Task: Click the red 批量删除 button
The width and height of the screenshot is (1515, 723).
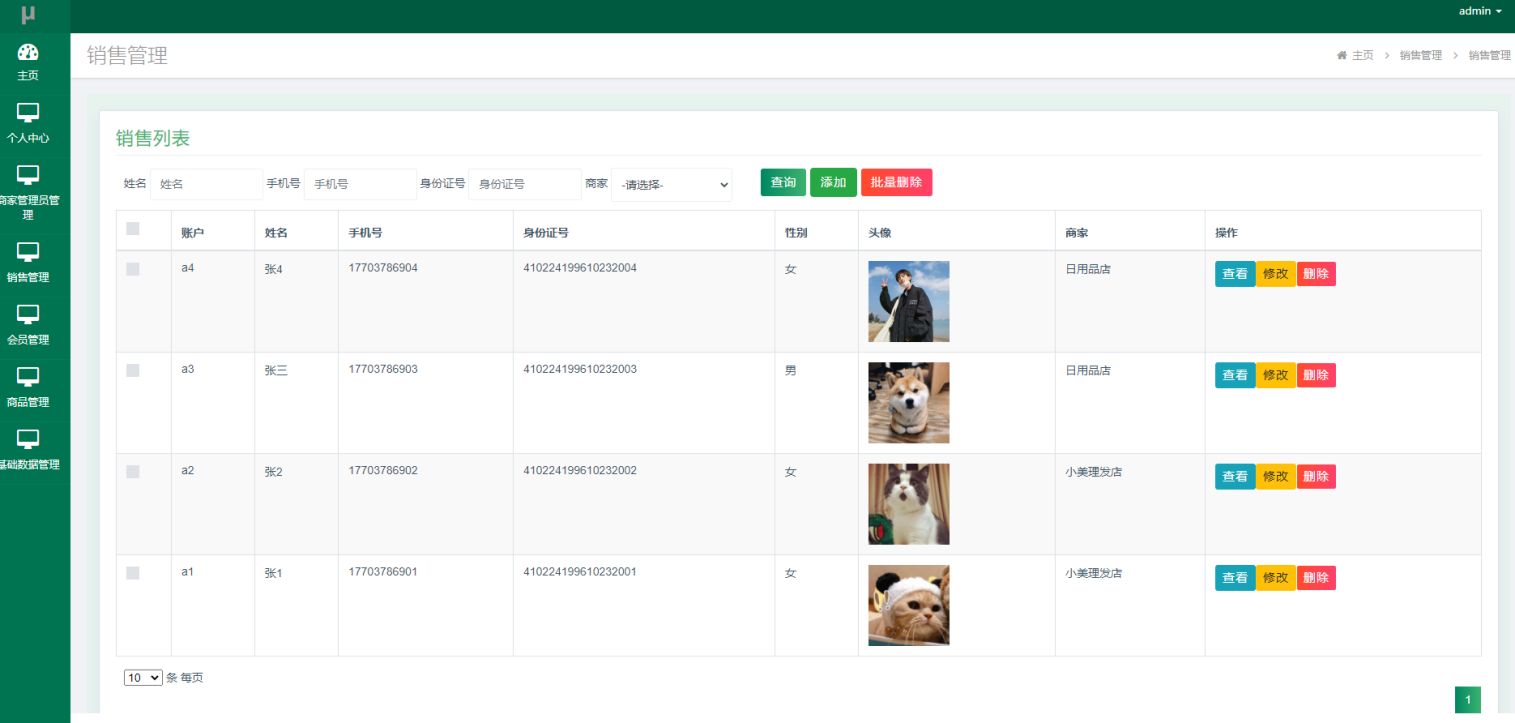Action: 896,182
